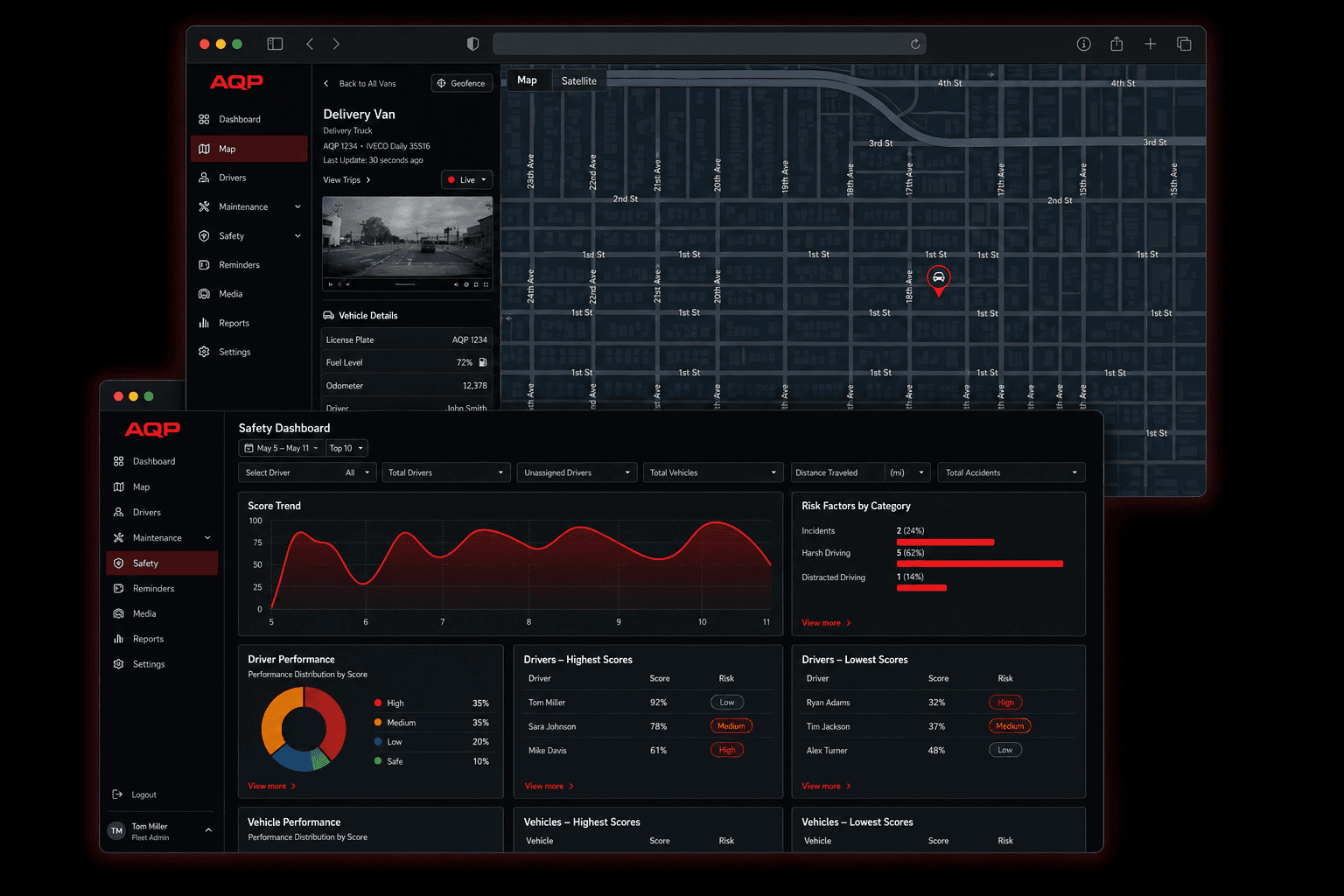View more under Driver Performance
Screen dimensions: 1344x896
tap(272, 786)
